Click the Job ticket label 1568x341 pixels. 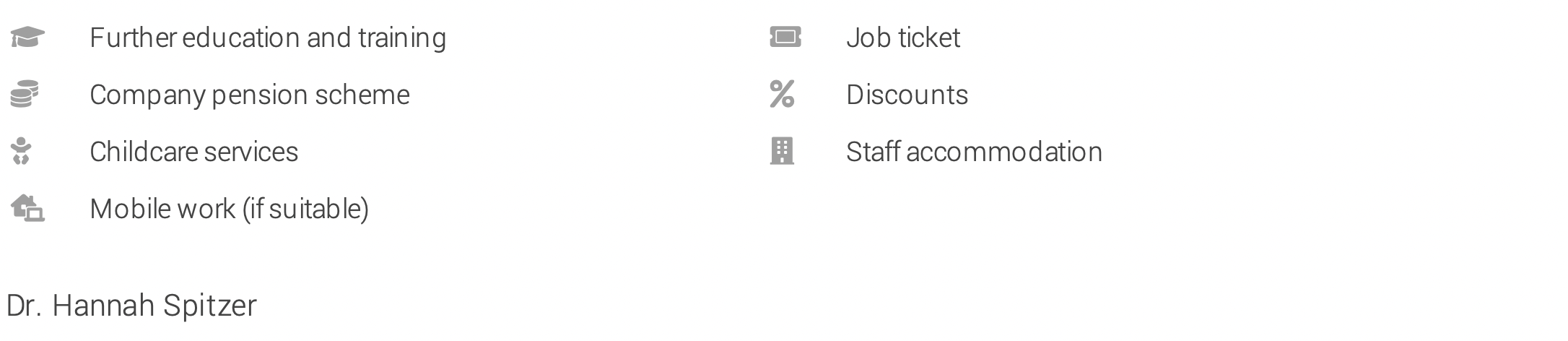[x=903, y=38]
